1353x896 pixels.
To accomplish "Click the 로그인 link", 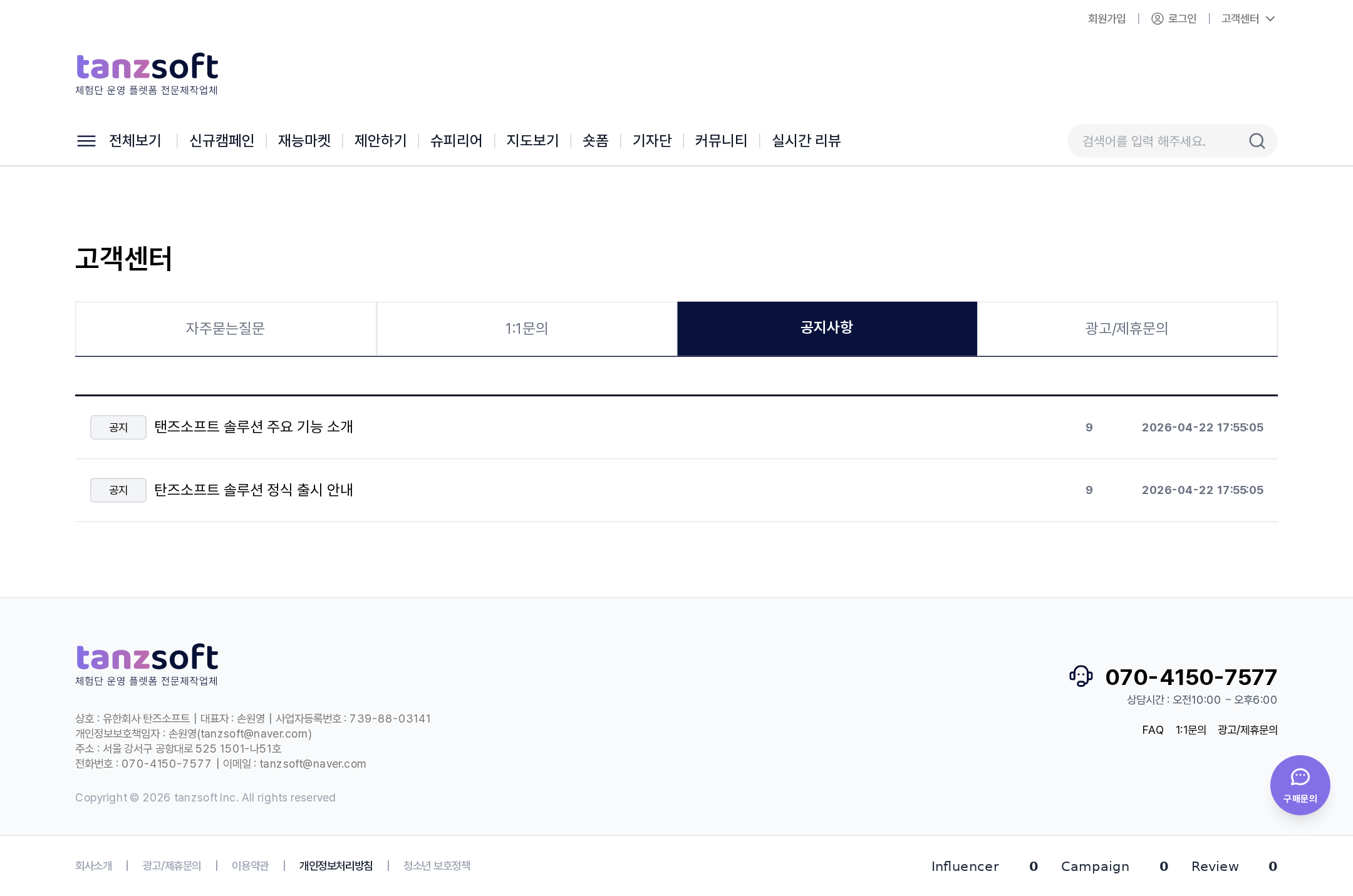I will pos(1182,19).
